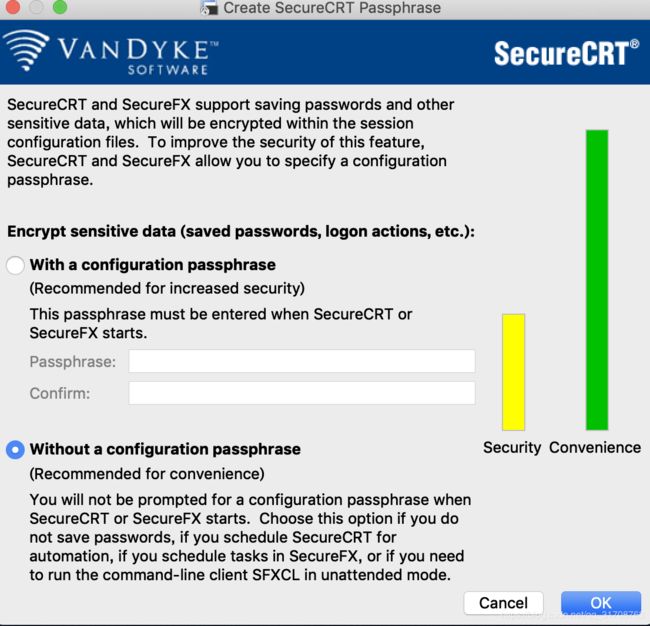The width and height of the screenshot is (650, 626).
Task: Click the With a configuration passphrase label text
Action: (x=153, y=265)
